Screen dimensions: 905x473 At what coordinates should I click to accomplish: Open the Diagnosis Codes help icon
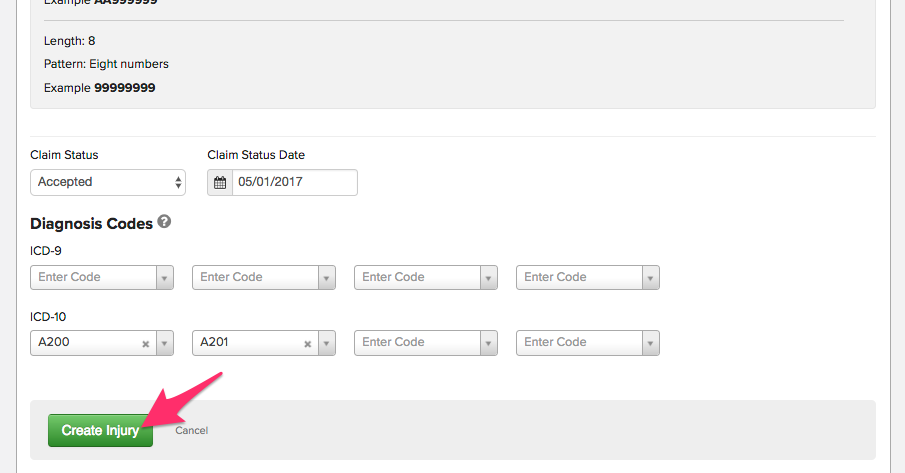click(x=164, y=222)
